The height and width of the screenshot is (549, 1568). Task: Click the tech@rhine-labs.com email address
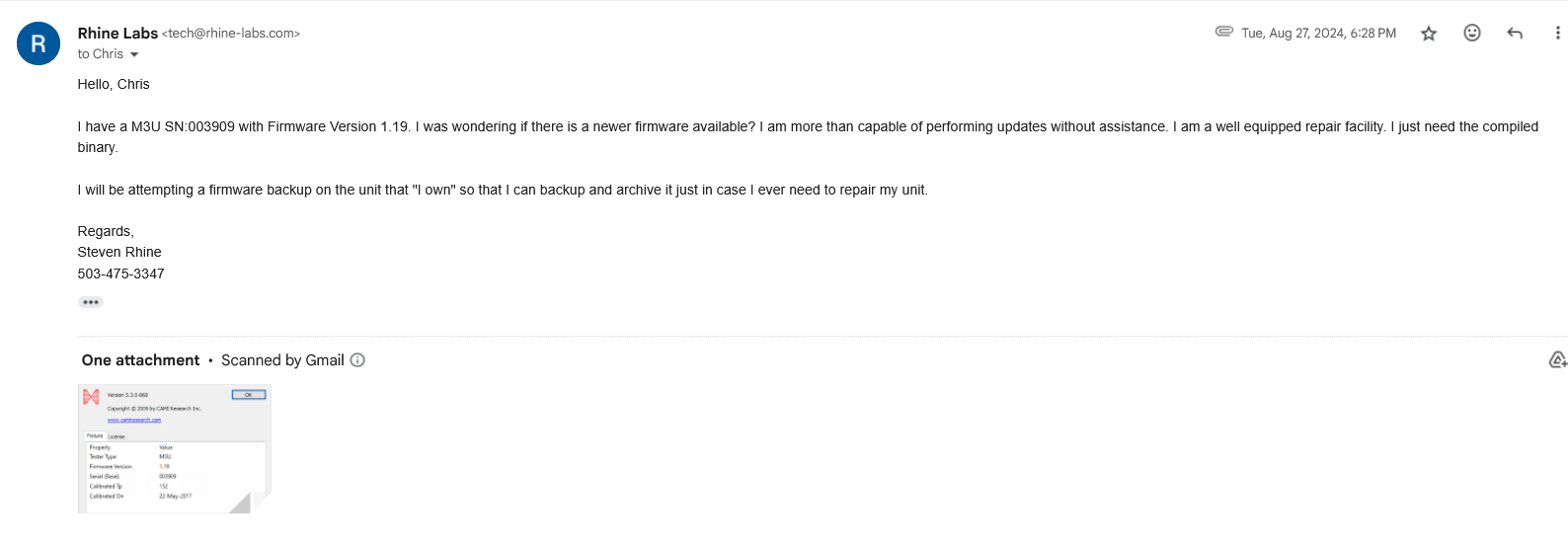(231, 34)
